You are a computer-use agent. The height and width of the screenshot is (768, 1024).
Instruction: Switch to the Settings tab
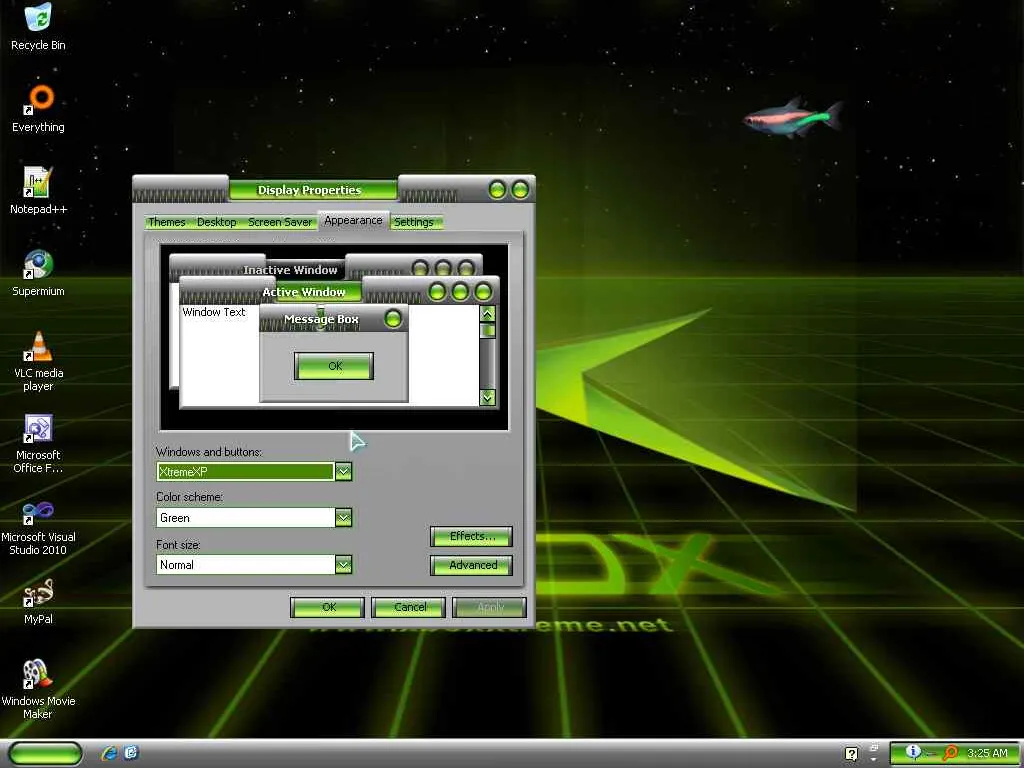413,222
